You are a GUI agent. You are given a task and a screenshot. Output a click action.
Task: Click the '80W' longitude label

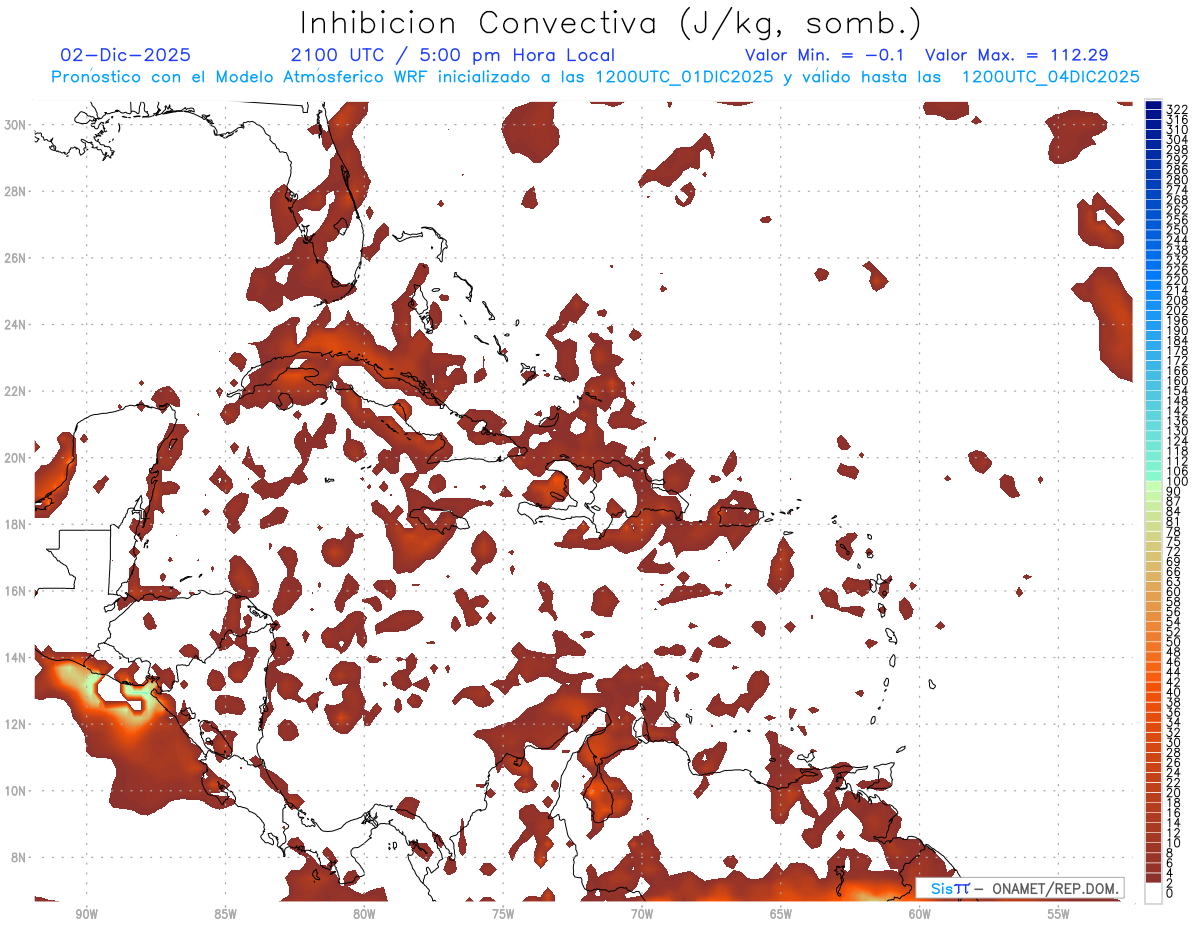pyautogui.click(x=364, y=913)
